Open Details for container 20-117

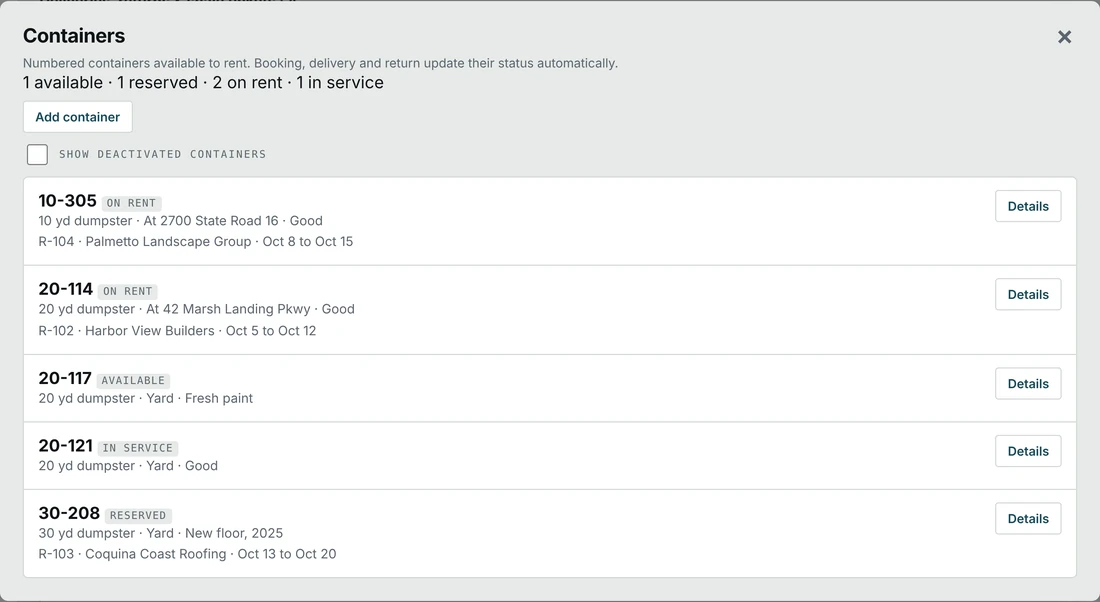tap(1028, 384)
